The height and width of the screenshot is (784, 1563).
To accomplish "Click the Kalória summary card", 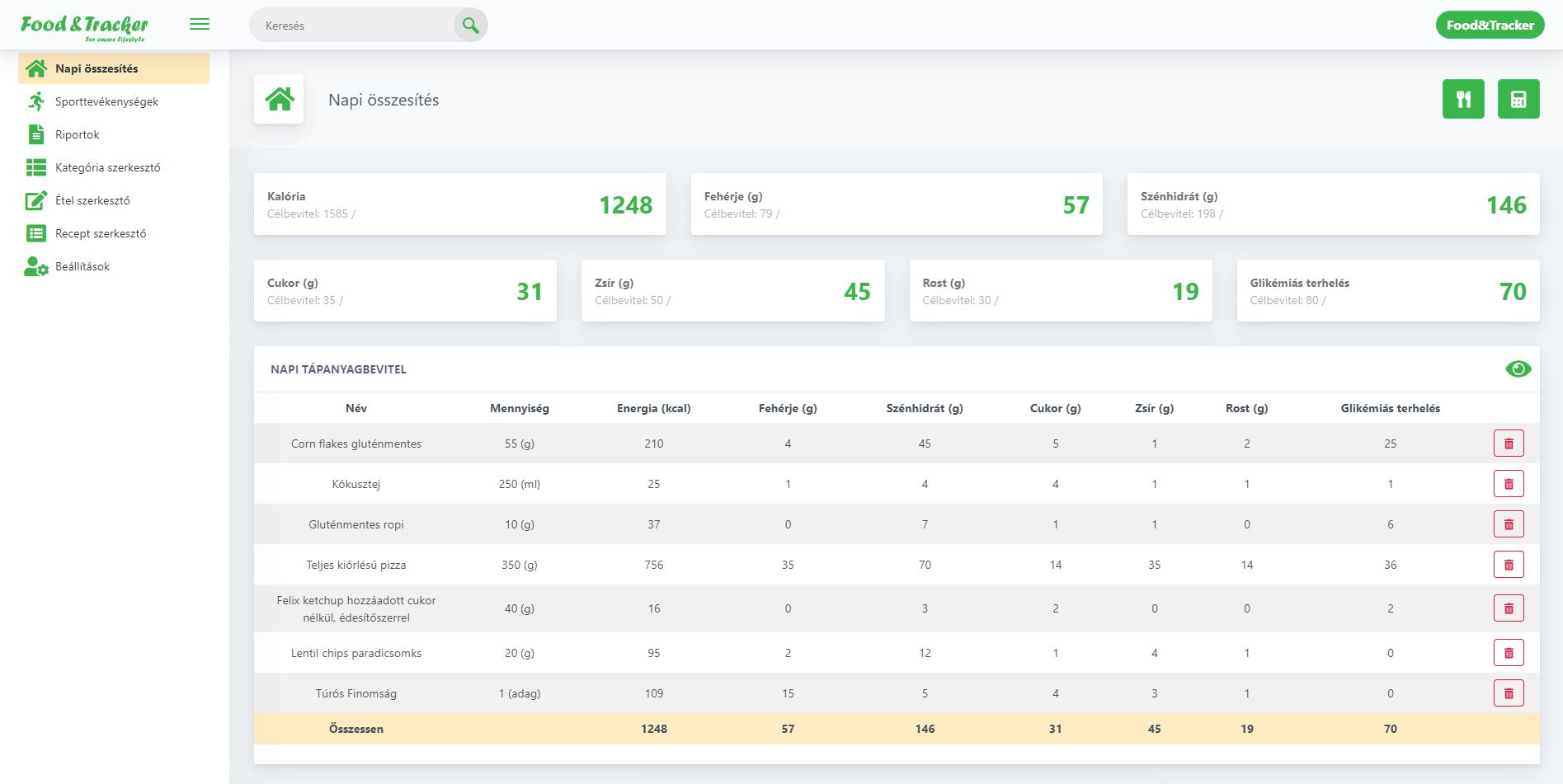I will 459,204.
